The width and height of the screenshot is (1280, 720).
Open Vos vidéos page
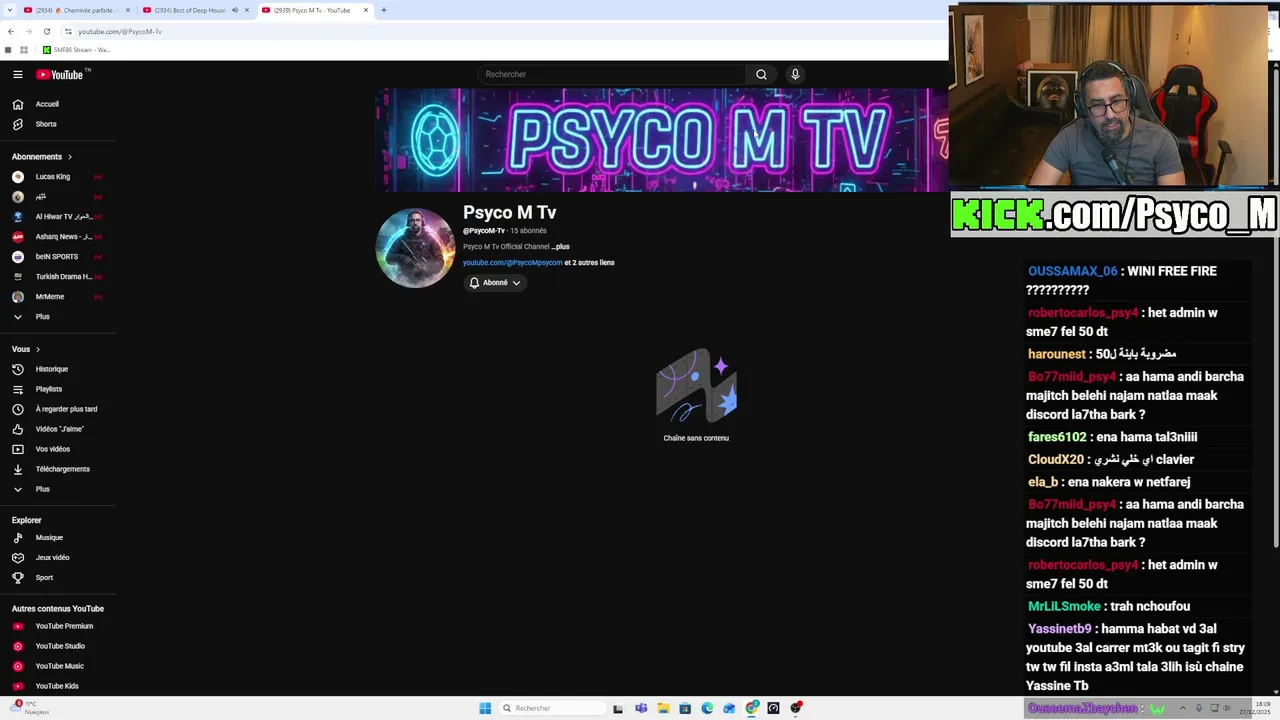pyautogui.click(x=53, y=449)
